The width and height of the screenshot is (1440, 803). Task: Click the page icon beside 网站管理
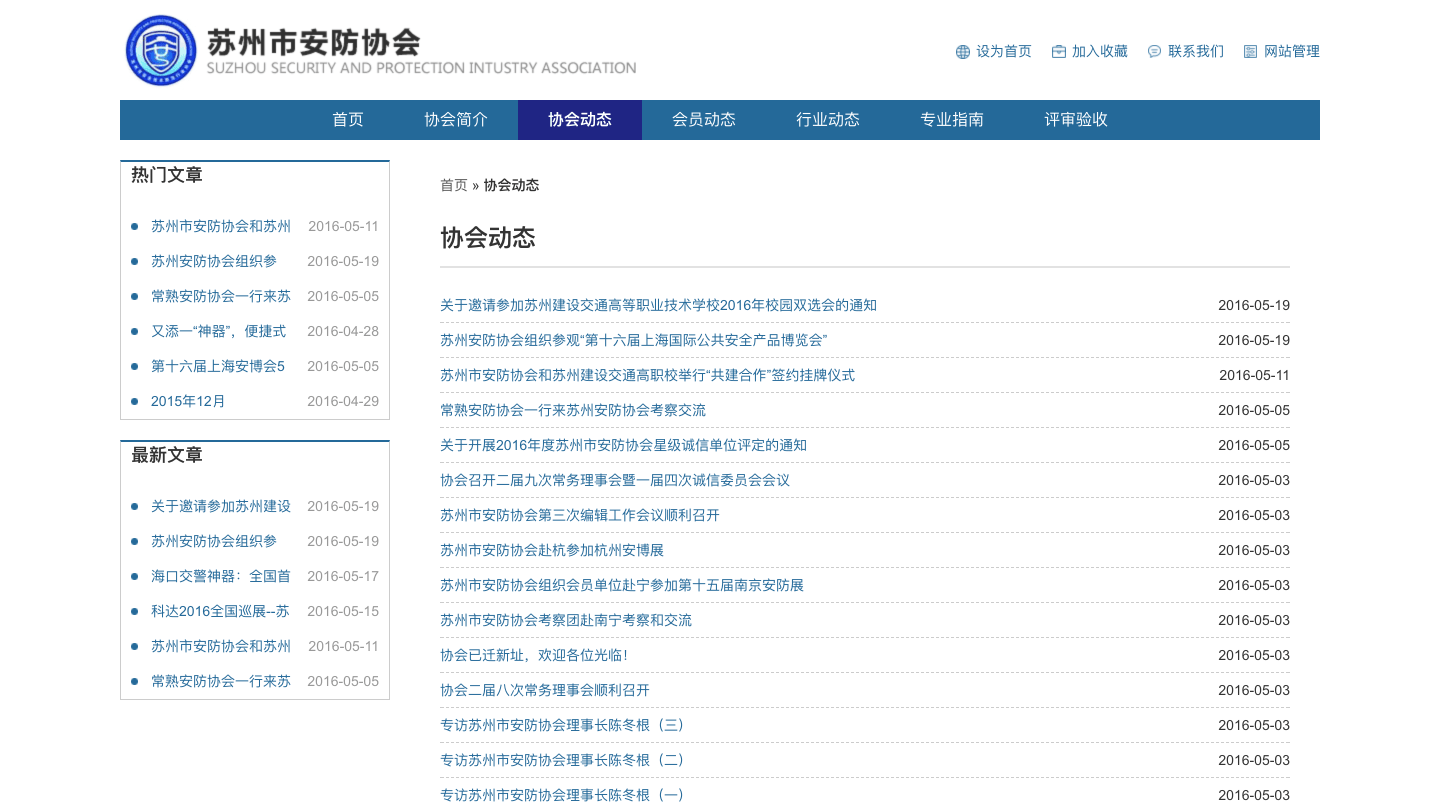pos(1250,52)
